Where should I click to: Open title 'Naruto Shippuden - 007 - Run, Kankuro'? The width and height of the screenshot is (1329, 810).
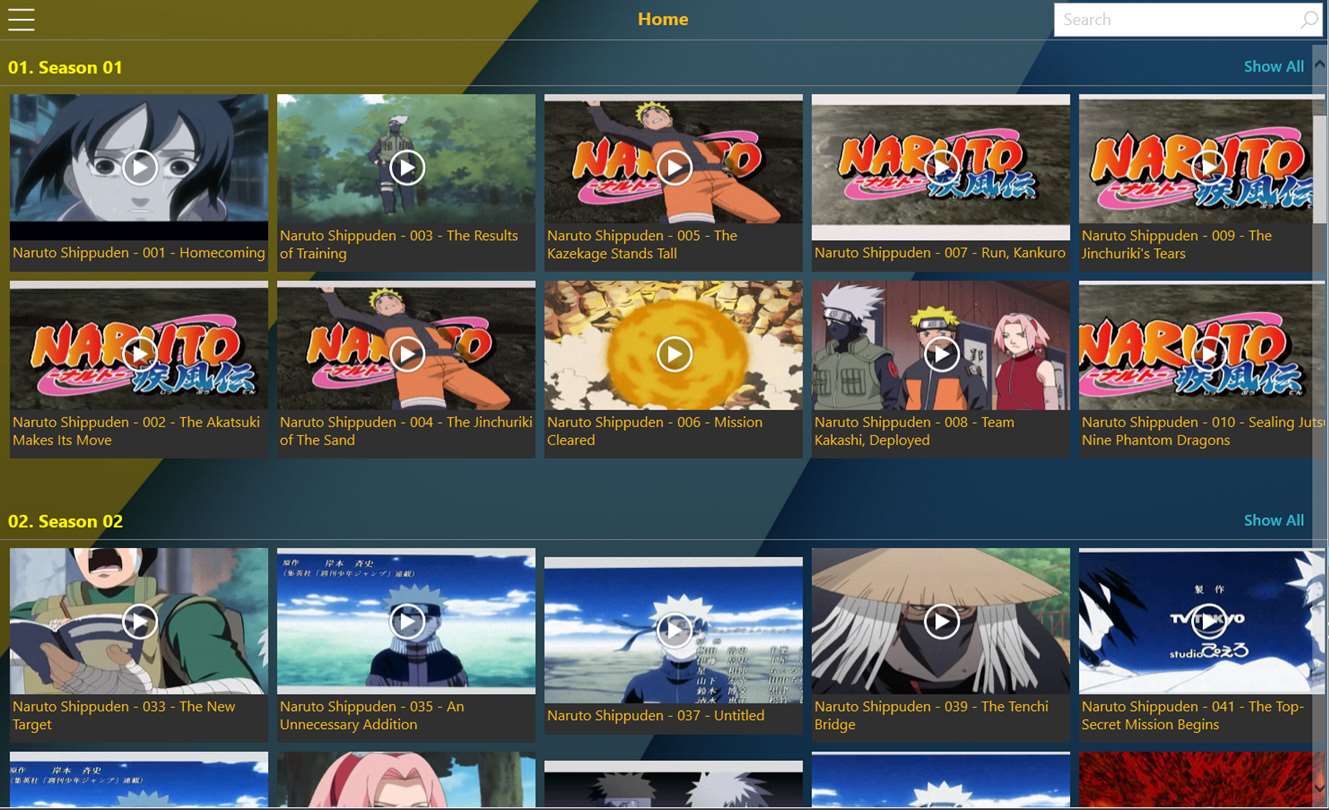[940, 253]
